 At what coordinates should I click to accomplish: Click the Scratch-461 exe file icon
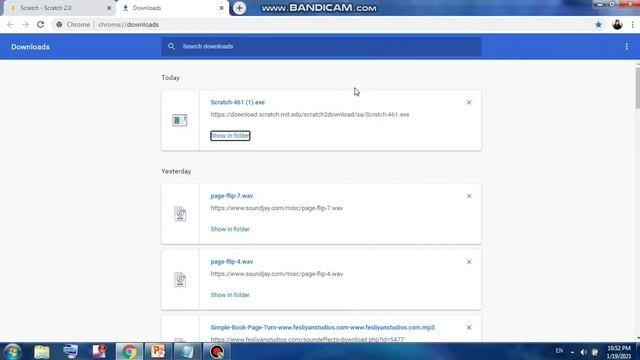(180, 120)
